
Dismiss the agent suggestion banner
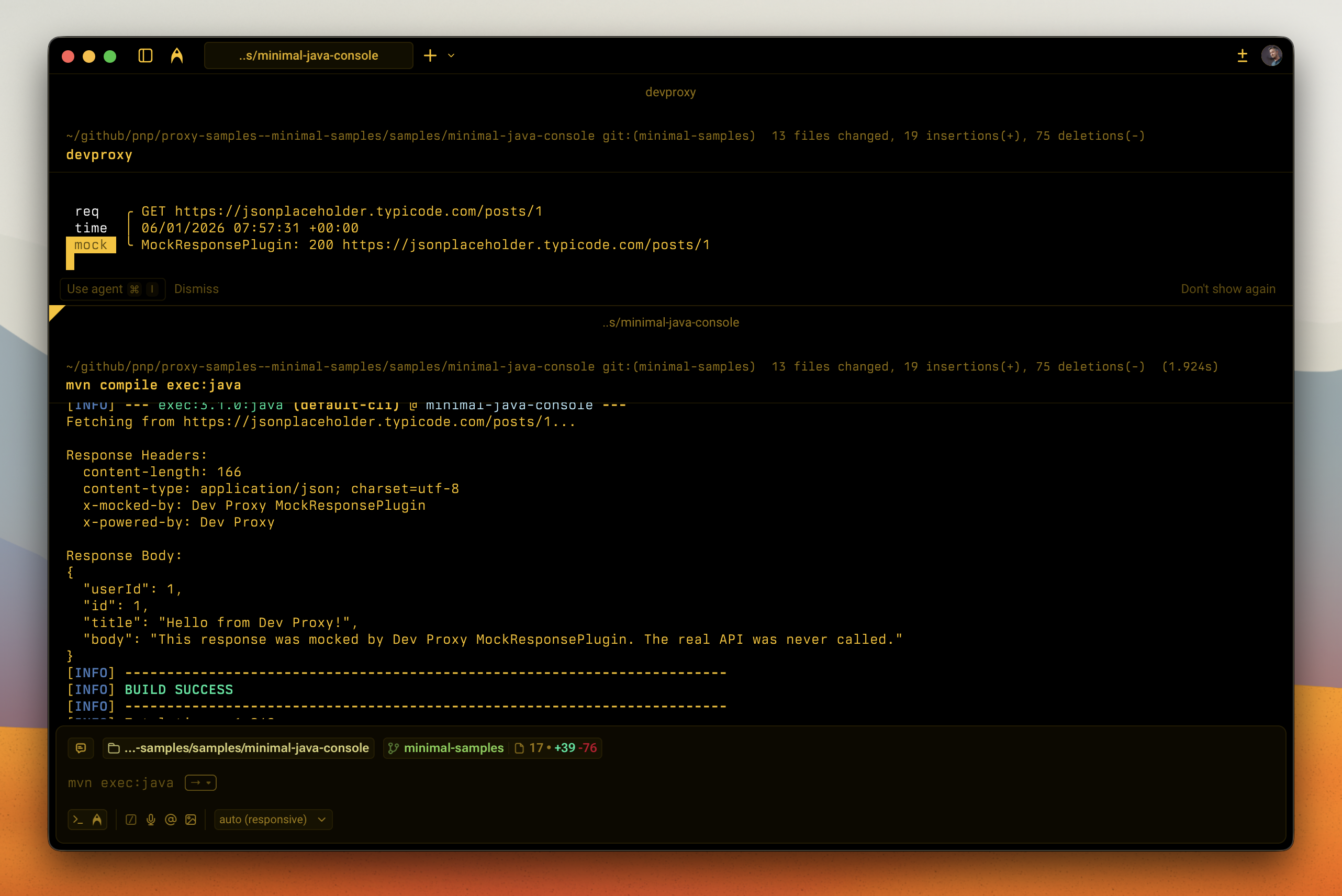click(x=196, y=288)
